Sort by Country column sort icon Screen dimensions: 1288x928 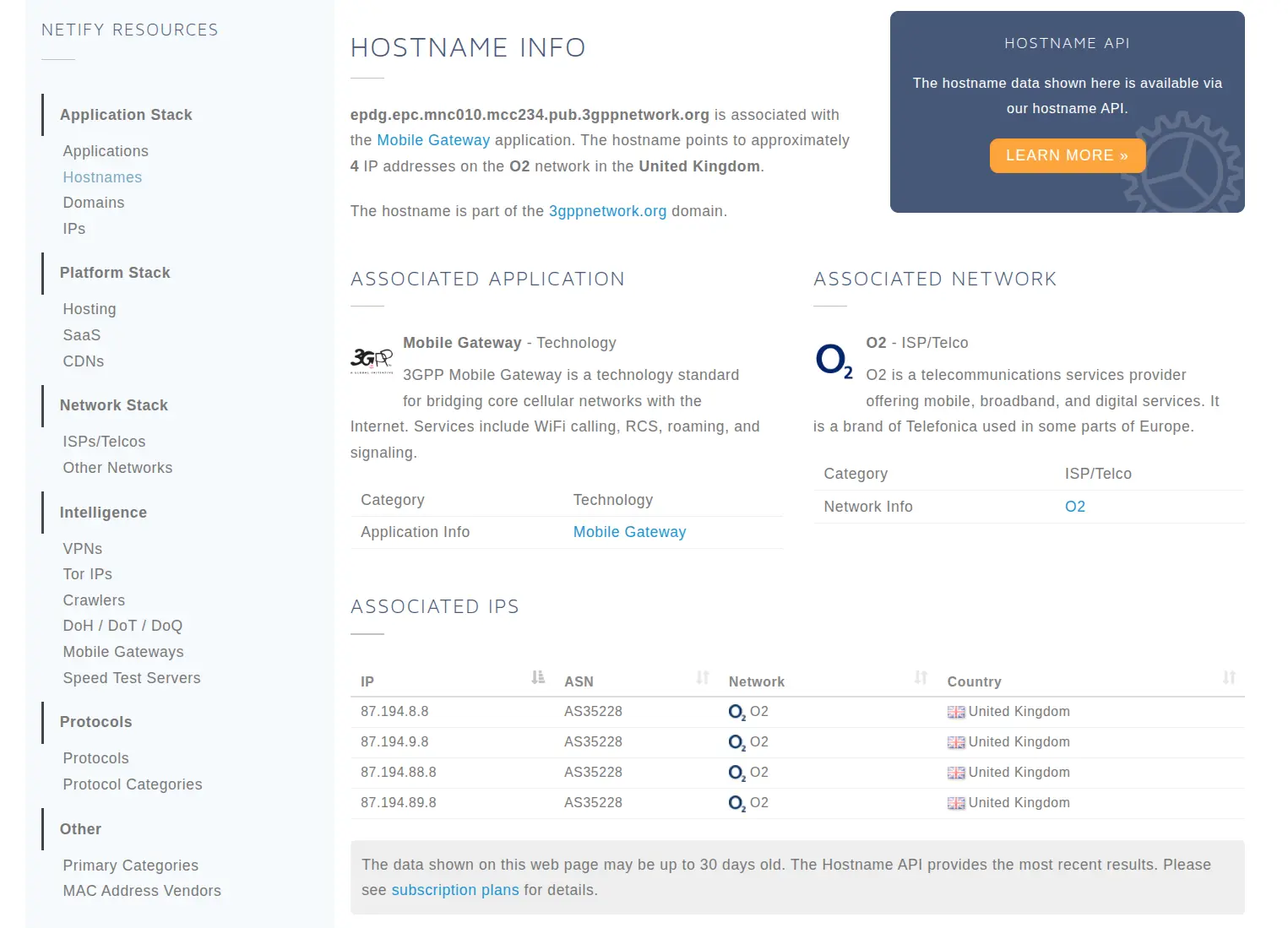[1230, 677]
